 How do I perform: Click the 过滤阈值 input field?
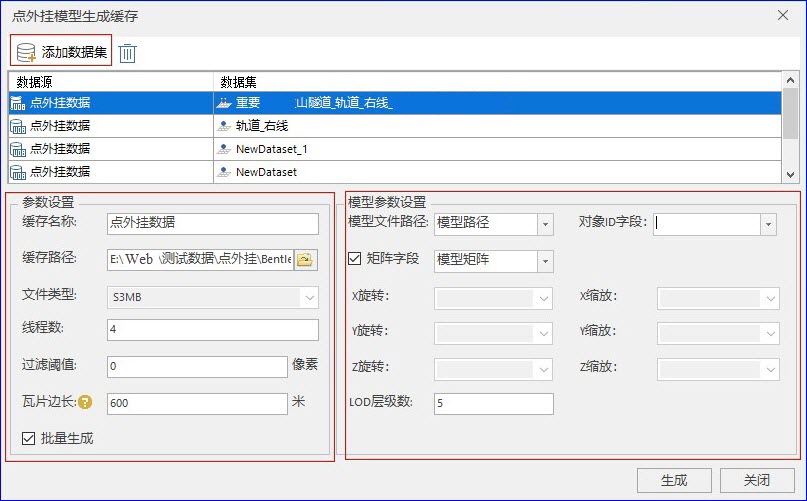point(197,366)
